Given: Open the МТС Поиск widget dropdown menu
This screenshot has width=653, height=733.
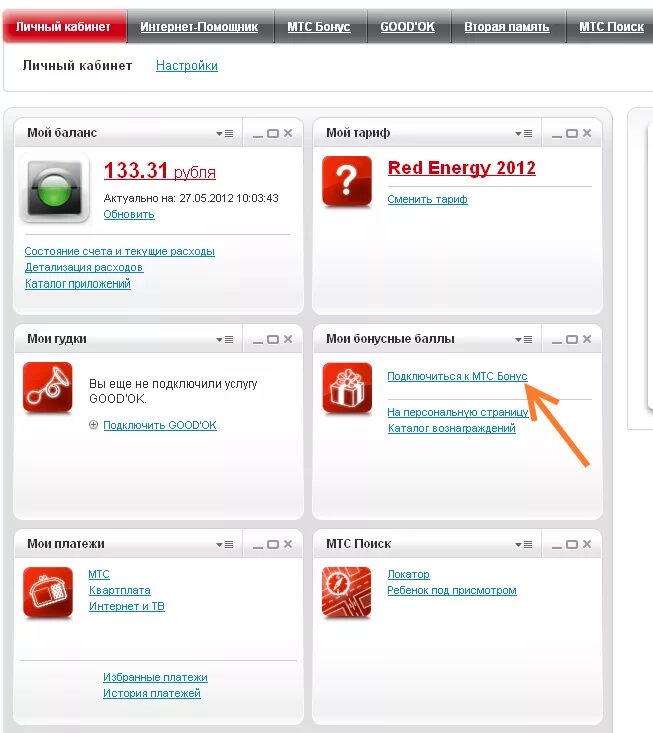Looking at the screenshot, I should (x=524, y=545).
